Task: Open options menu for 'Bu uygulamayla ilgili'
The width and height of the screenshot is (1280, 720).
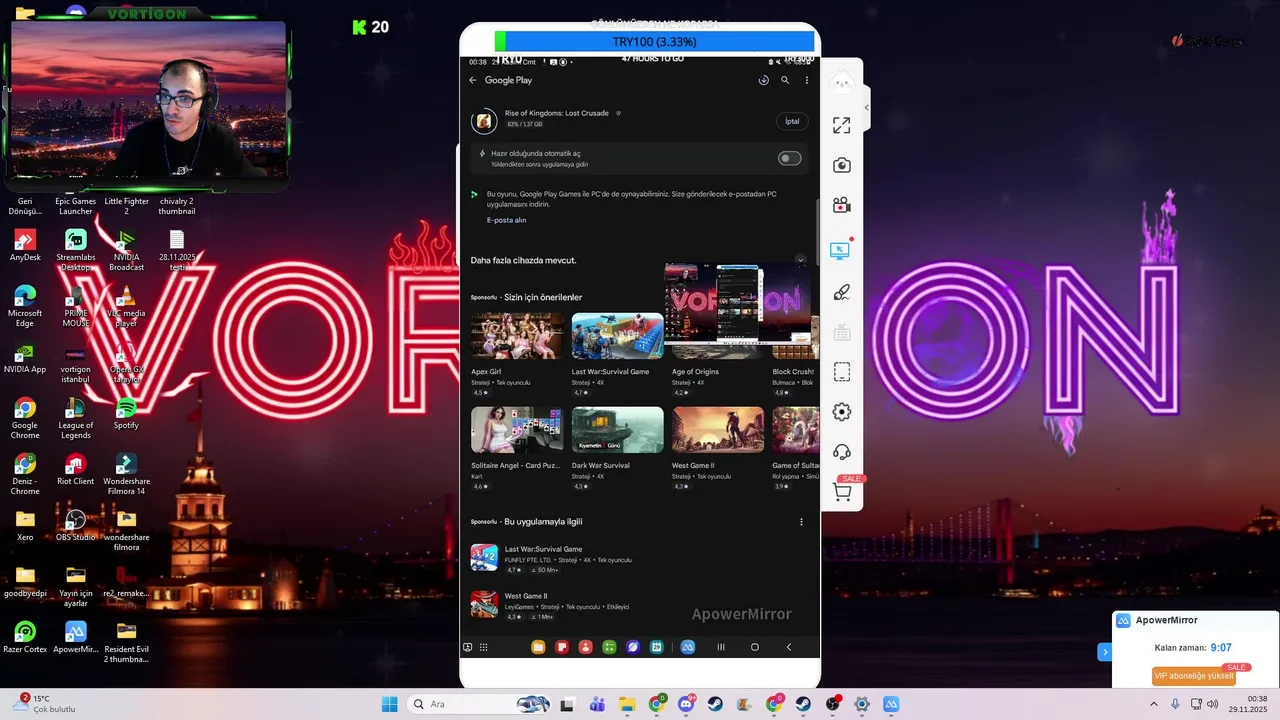Action: click(801, 522)
